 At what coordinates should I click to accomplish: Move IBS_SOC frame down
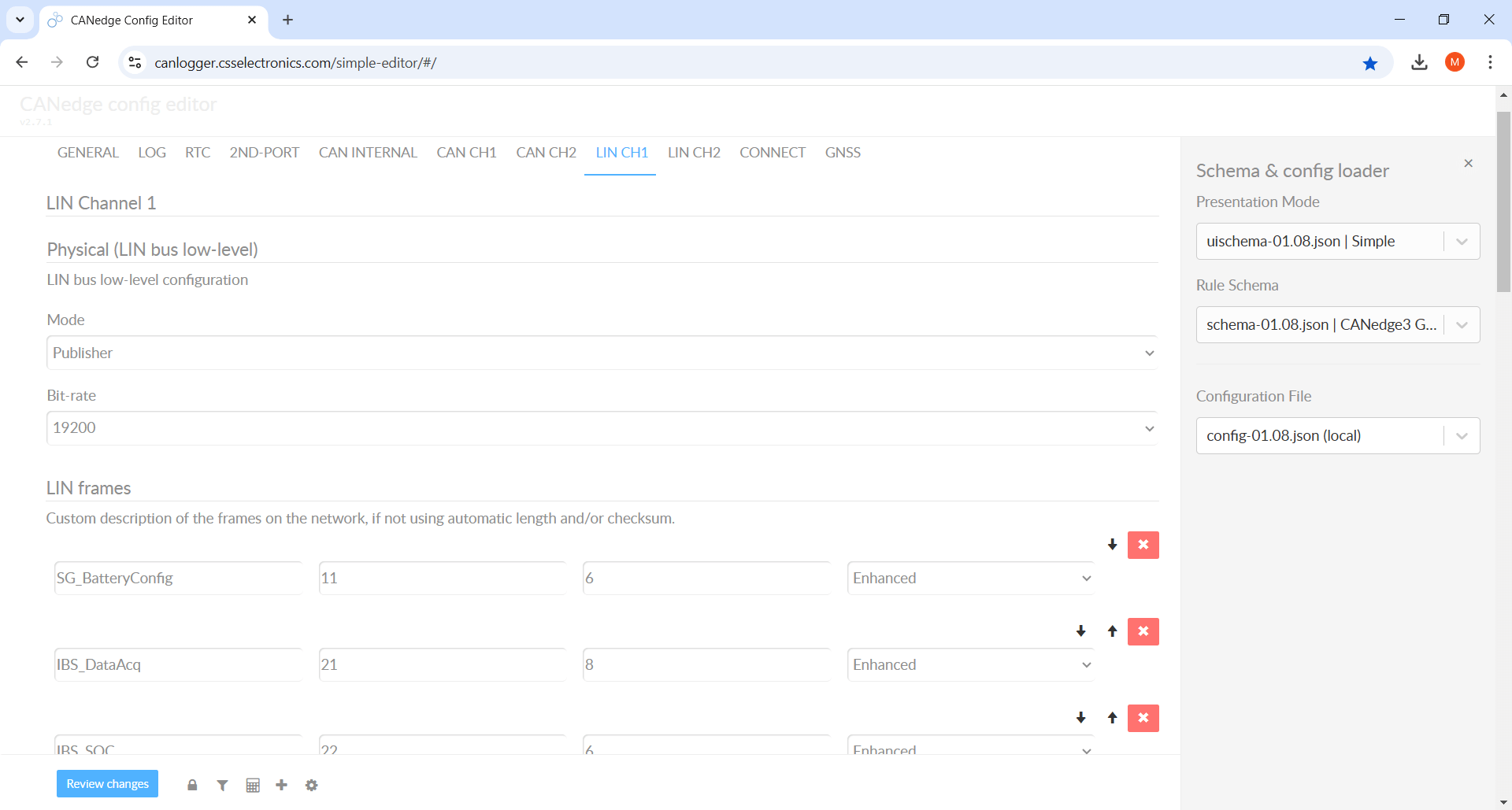pos(1081,718)
